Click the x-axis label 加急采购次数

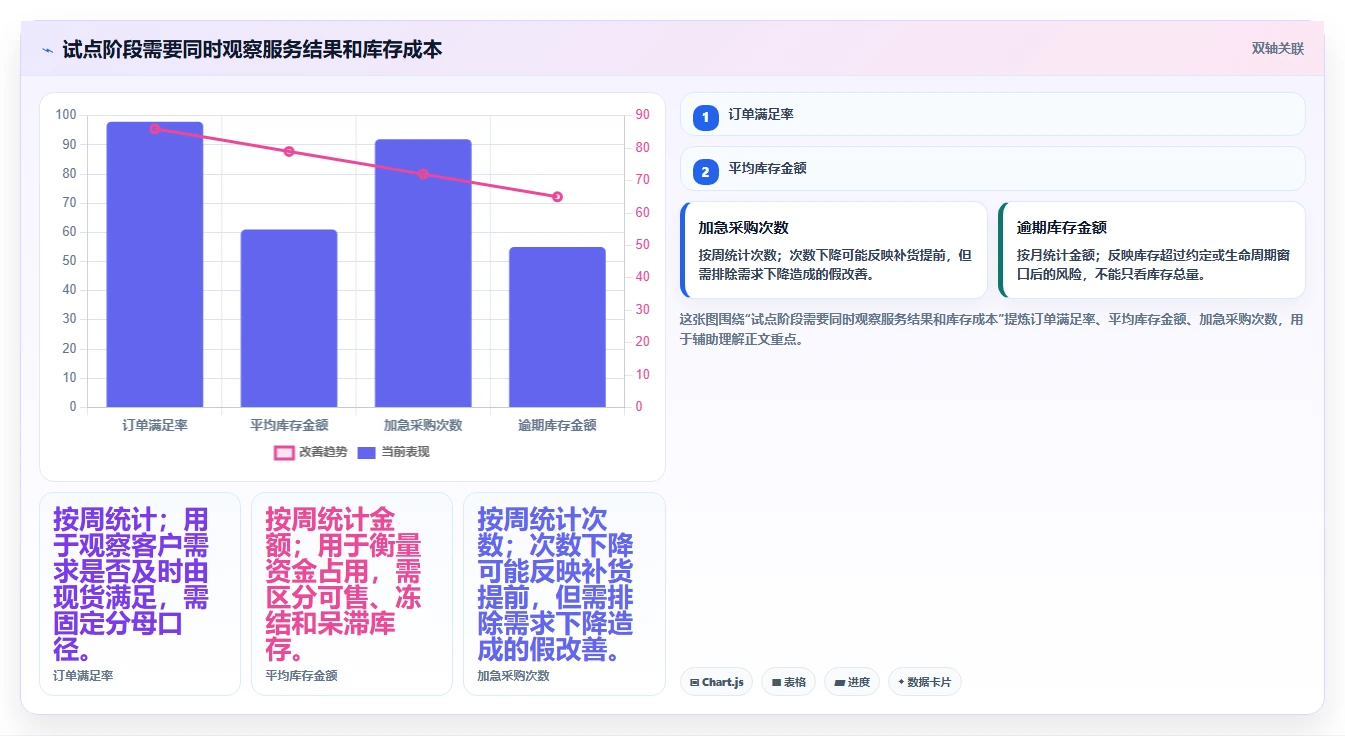point(423,425)
